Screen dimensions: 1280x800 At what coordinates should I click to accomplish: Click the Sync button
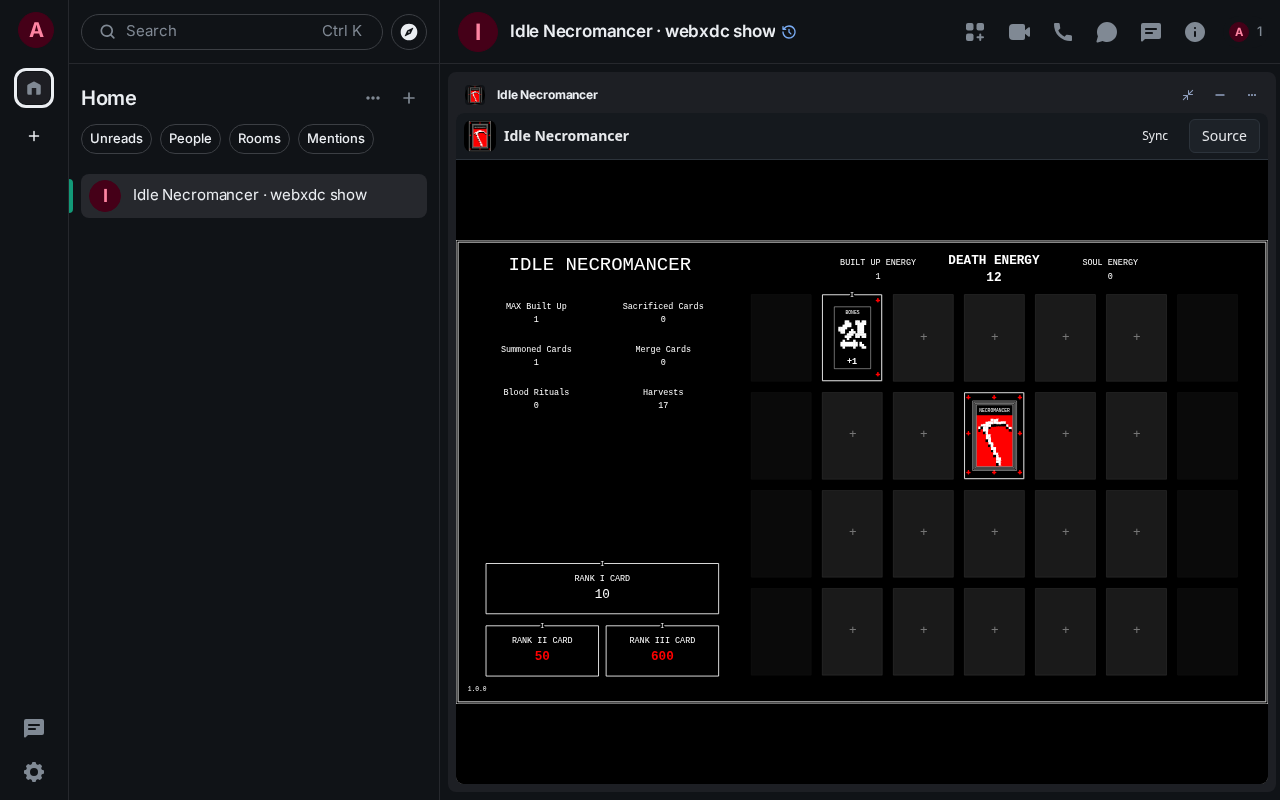(1155, 136)
